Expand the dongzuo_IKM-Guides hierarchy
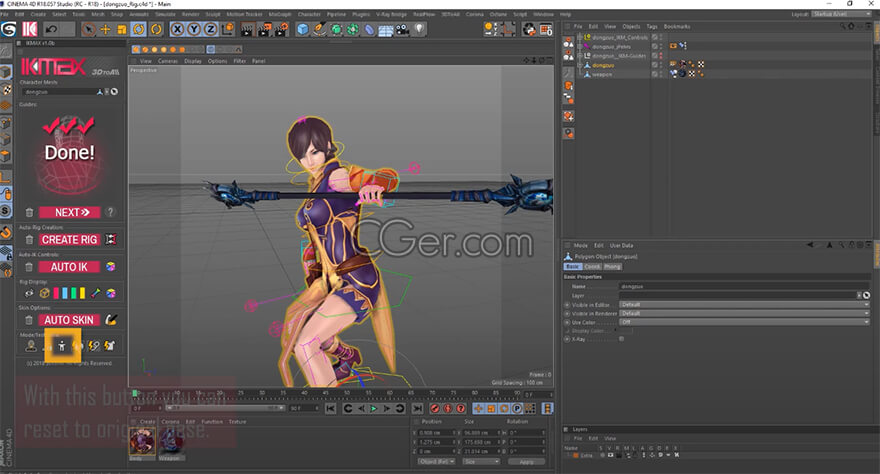 click(580, 56)
